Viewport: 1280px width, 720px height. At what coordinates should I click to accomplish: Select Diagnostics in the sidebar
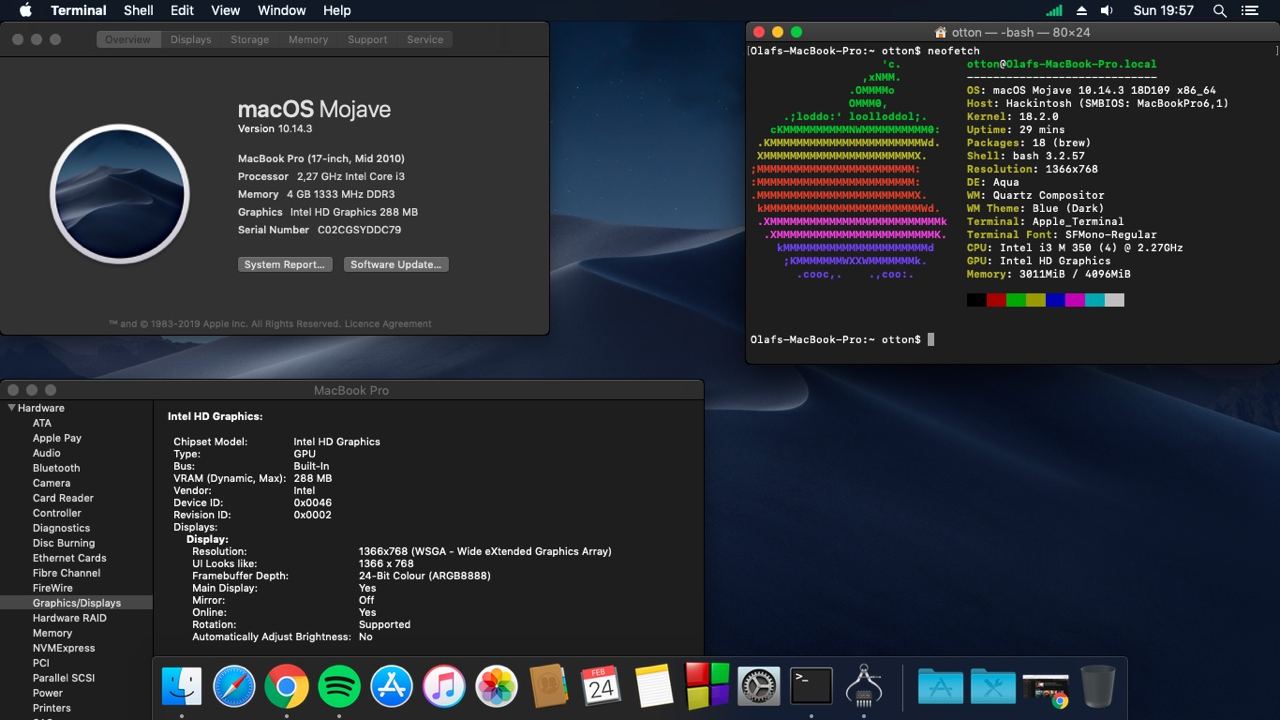point(61,528)
